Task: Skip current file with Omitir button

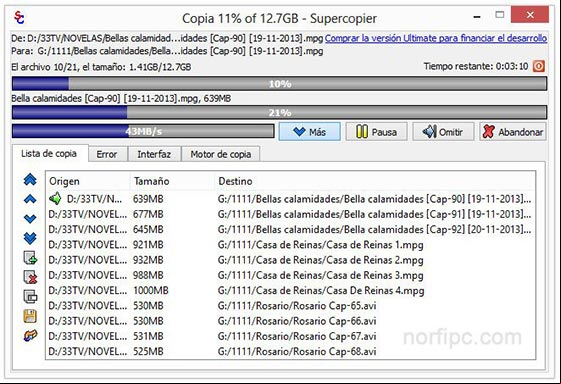Action: point(443,132)
